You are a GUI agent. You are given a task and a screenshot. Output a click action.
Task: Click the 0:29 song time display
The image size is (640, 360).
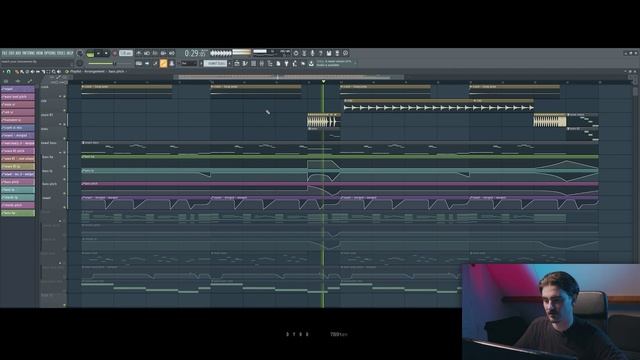(x=195, y=53)
